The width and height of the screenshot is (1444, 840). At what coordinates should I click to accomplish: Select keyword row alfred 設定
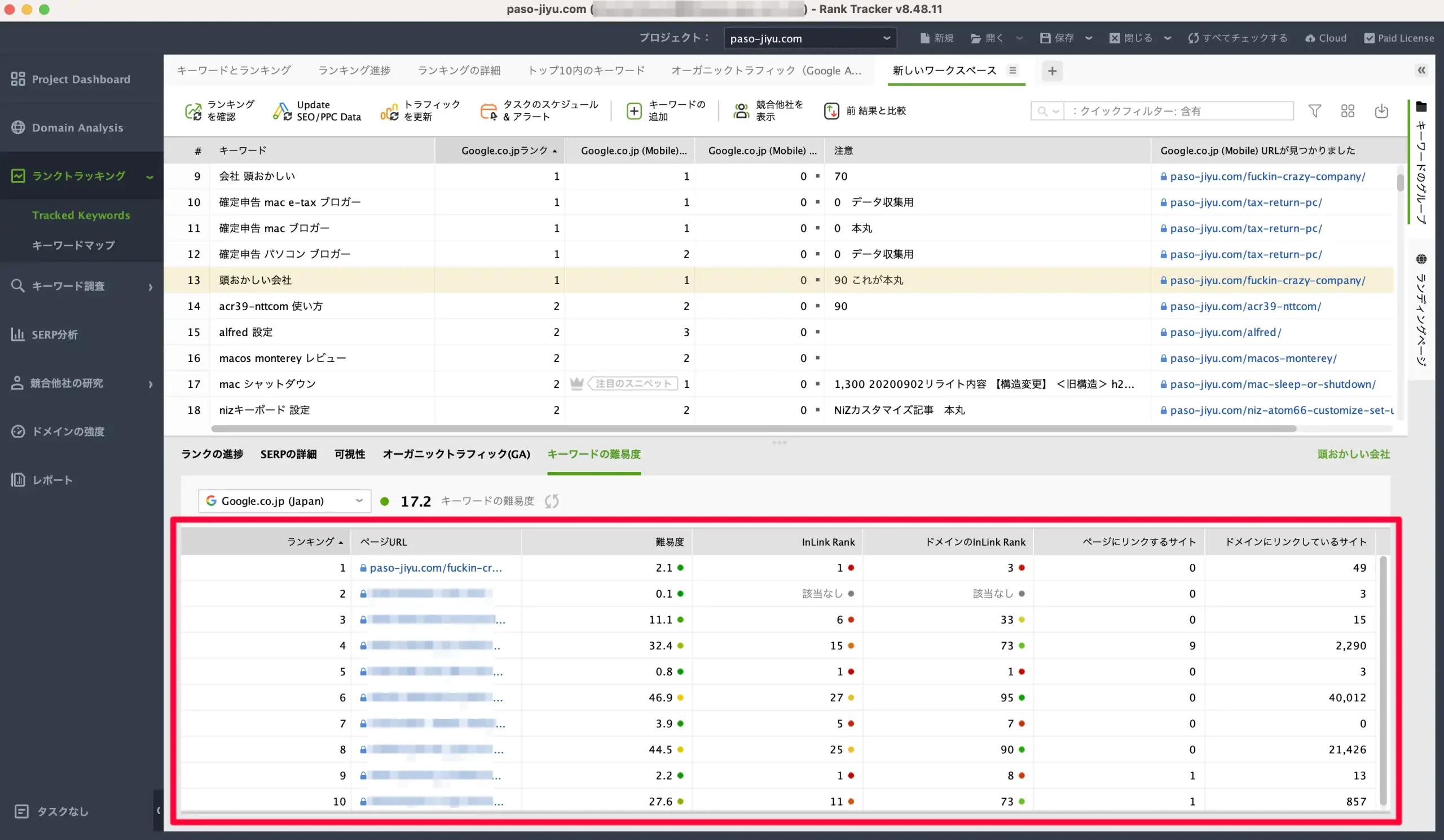pos(778,332)
